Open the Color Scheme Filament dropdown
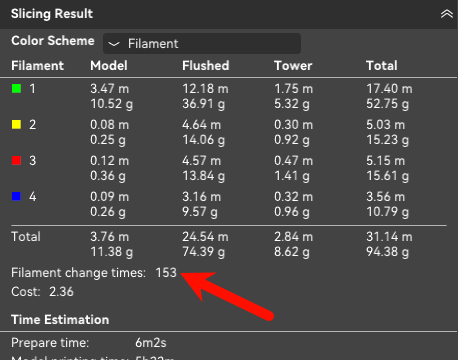The image size is (458, 360). pyautogui.click(x=202, y=43)
